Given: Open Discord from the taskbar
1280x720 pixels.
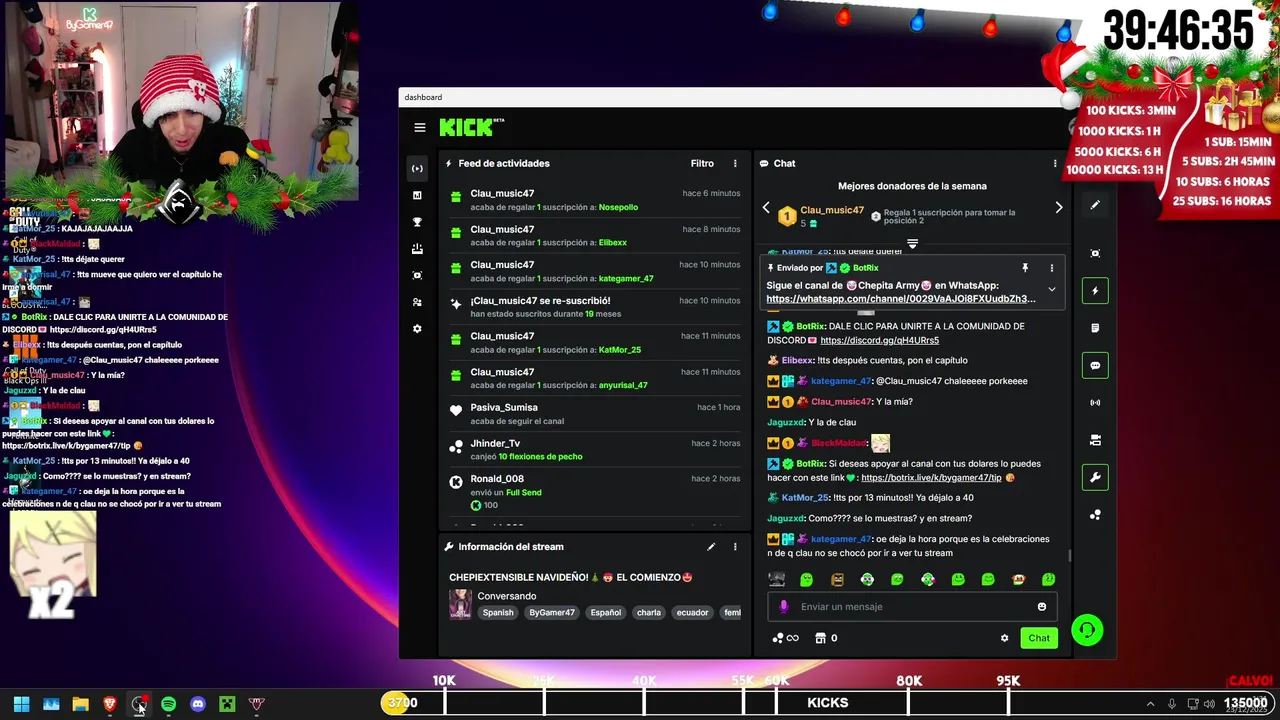Looking at the screenshot, I should pyautogui.click(x=198, y=704).
